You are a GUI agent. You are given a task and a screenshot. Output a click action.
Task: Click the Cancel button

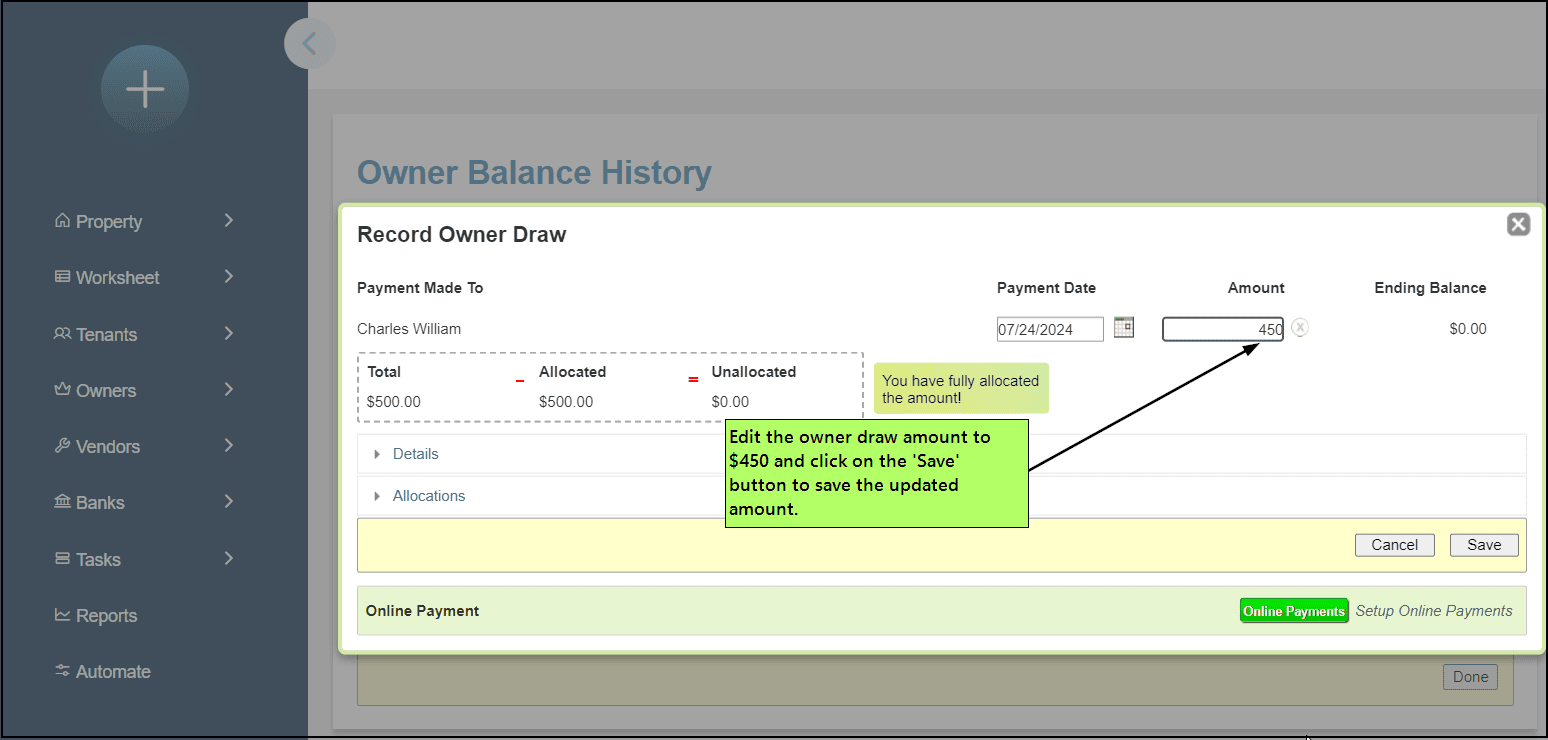pyautogui.click(x=1394, y=545)
